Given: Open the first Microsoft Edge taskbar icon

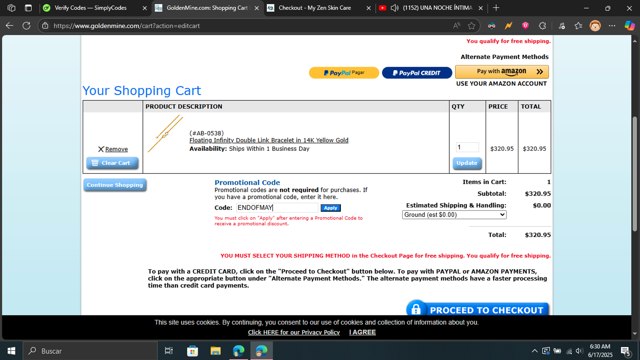Looking at the screenshot, I should coord(238,351).
